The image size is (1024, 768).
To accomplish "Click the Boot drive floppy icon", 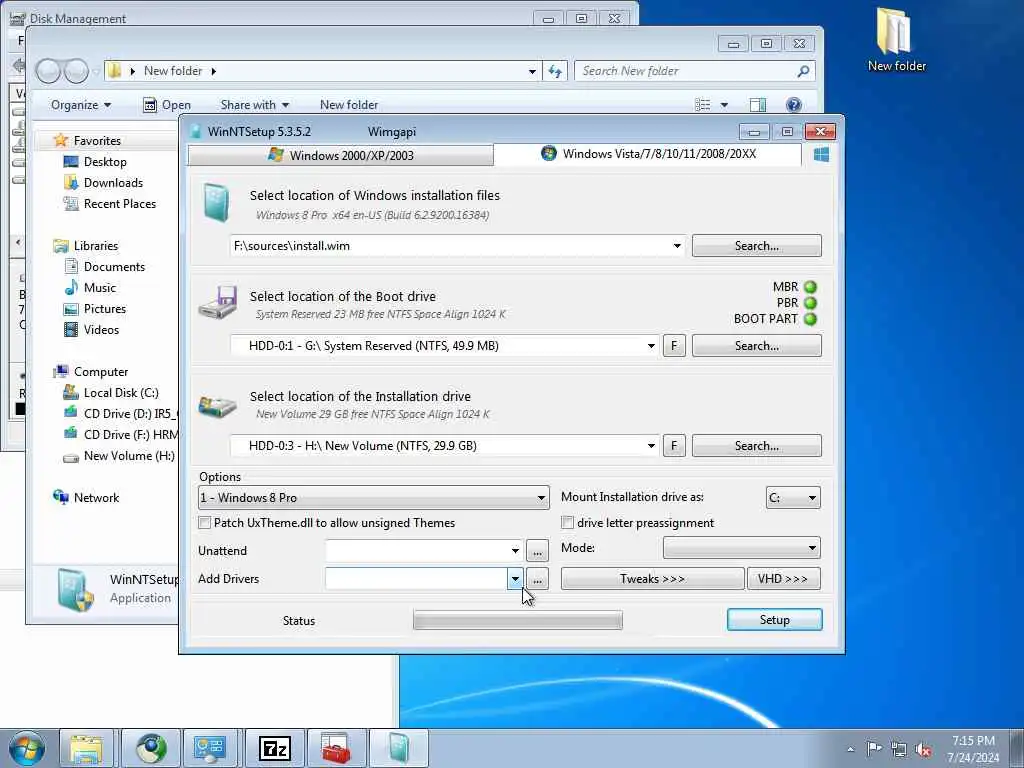I will coord(218,302).
